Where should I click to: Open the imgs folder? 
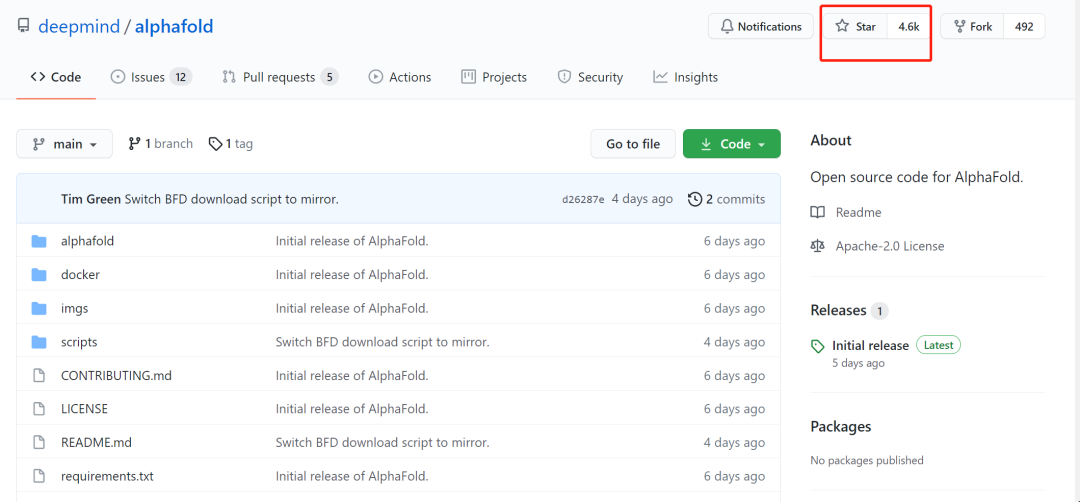[74, 308]
